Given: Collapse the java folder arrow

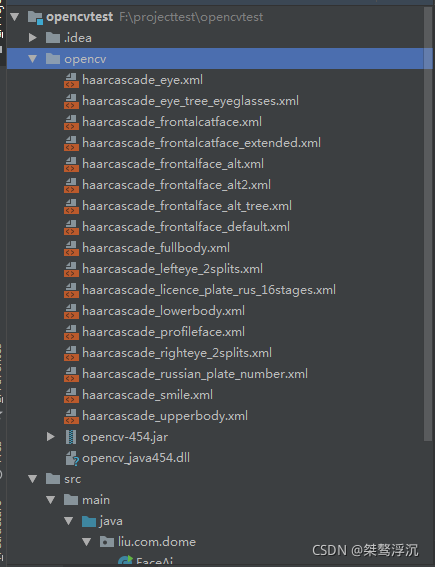Looking at the screenshot, I should tap(69, 521).
